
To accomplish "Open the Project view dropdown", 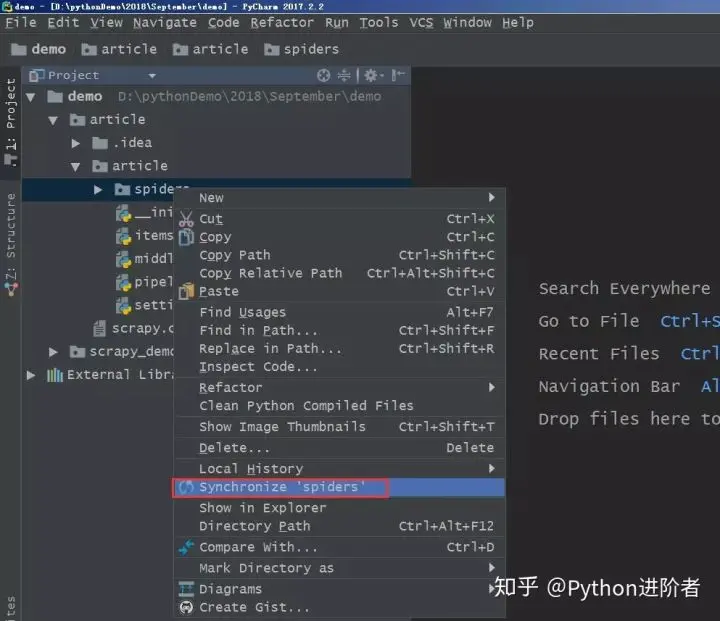I will click(152, 76).
